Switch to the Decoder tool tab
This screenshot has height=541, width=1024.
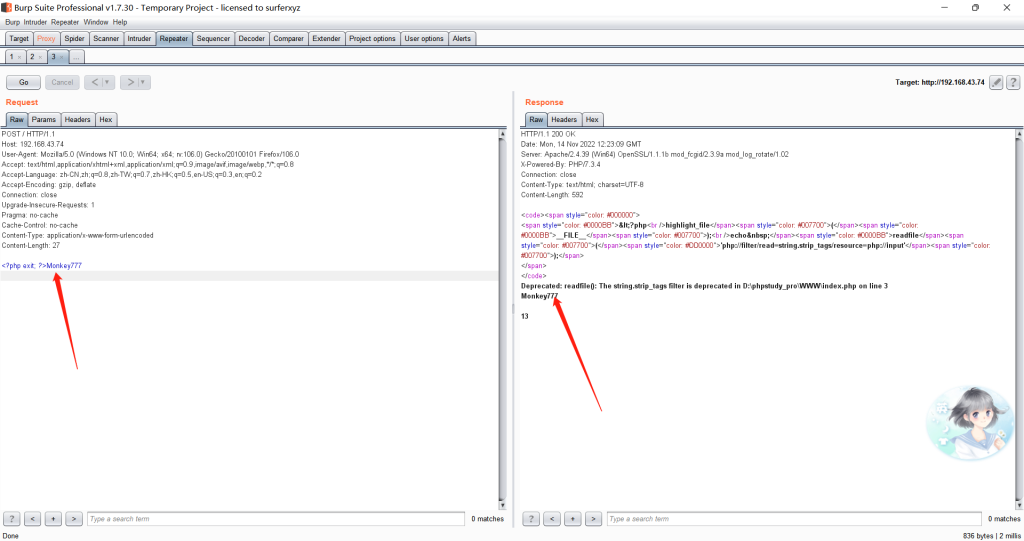tap(251, 39)
